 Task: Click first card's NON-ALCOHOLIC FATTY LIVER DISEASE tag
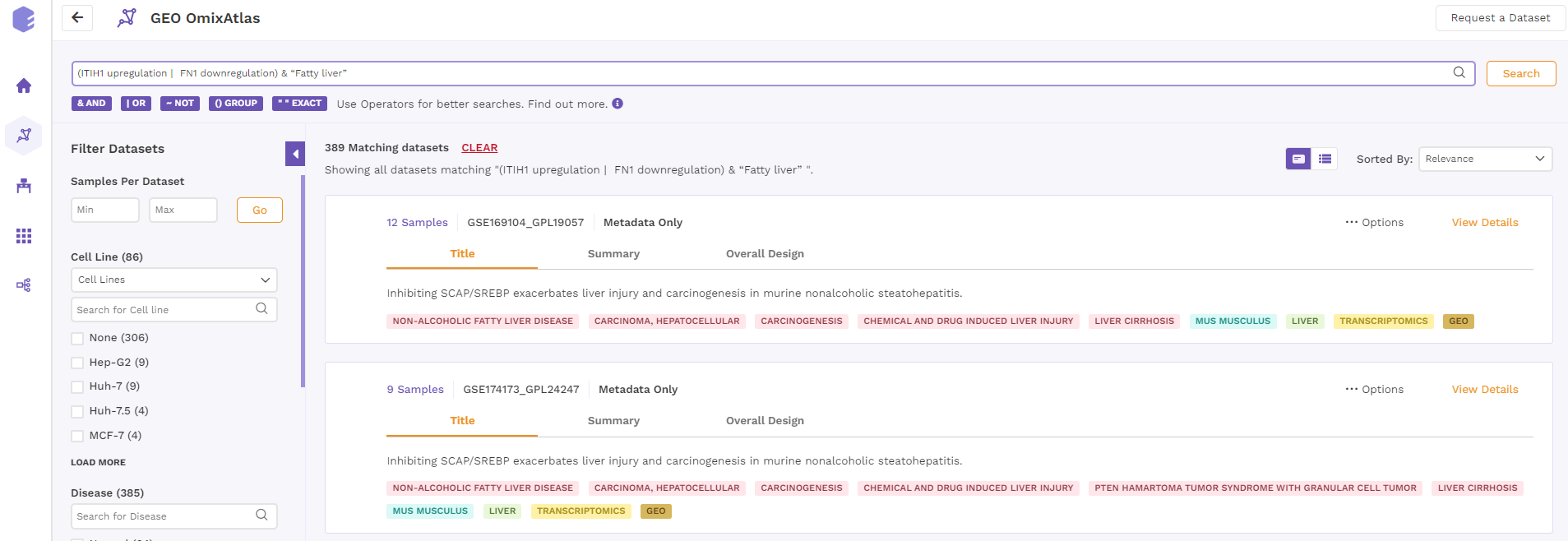click(483, 321)
